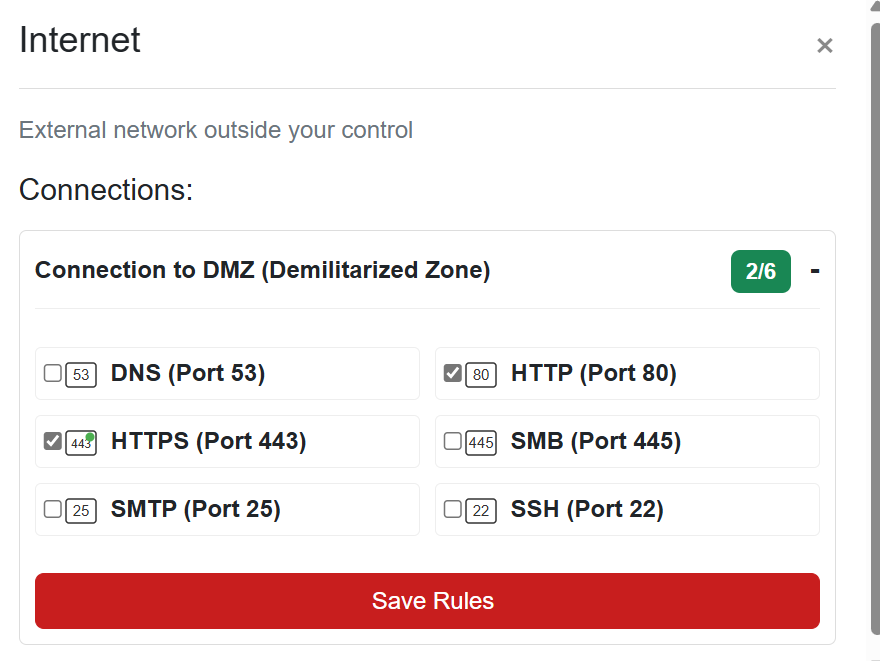
Task: Click the Connection to DMZ header title
Action: pyautogui.click(x=263, y=270)
